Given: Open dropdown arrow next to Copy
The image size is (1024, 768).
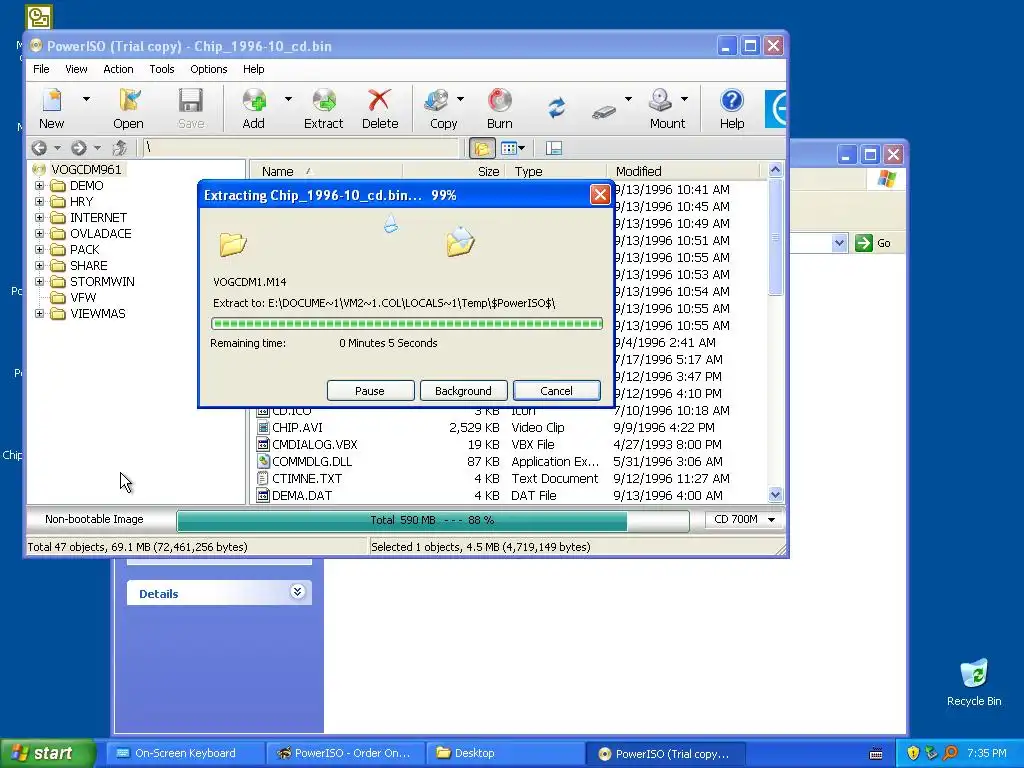Looking at the screenshot, I should (460, 99).
